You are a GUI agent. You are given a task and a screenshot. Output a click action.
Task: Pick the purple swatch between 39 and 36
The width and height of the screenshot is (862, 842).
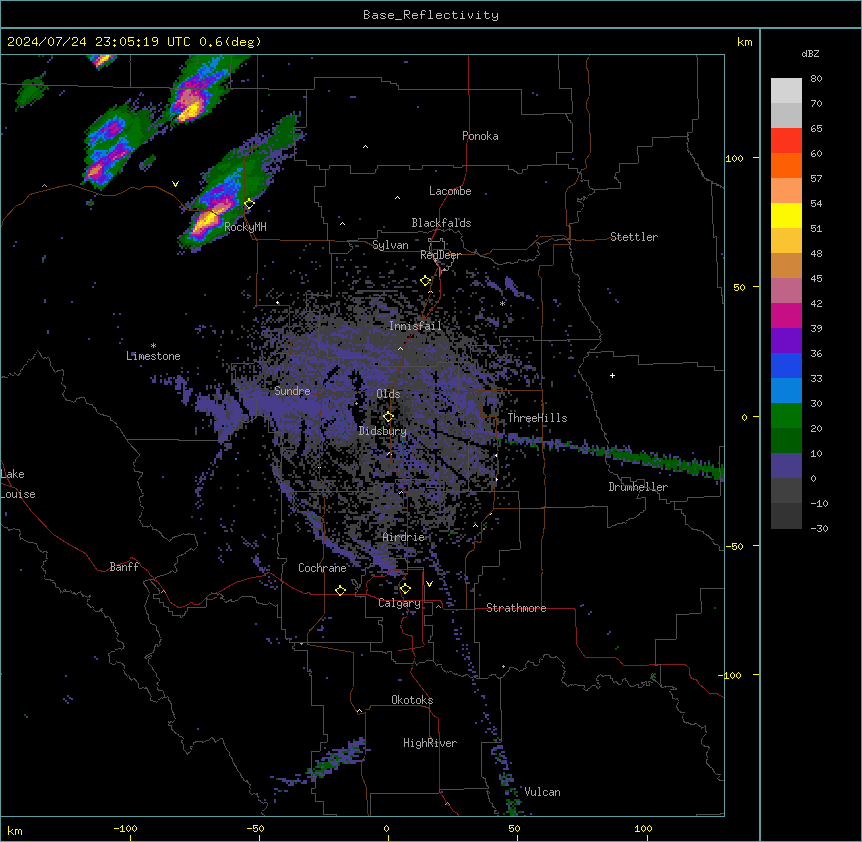pyautogui.click(x=786, y=341)
